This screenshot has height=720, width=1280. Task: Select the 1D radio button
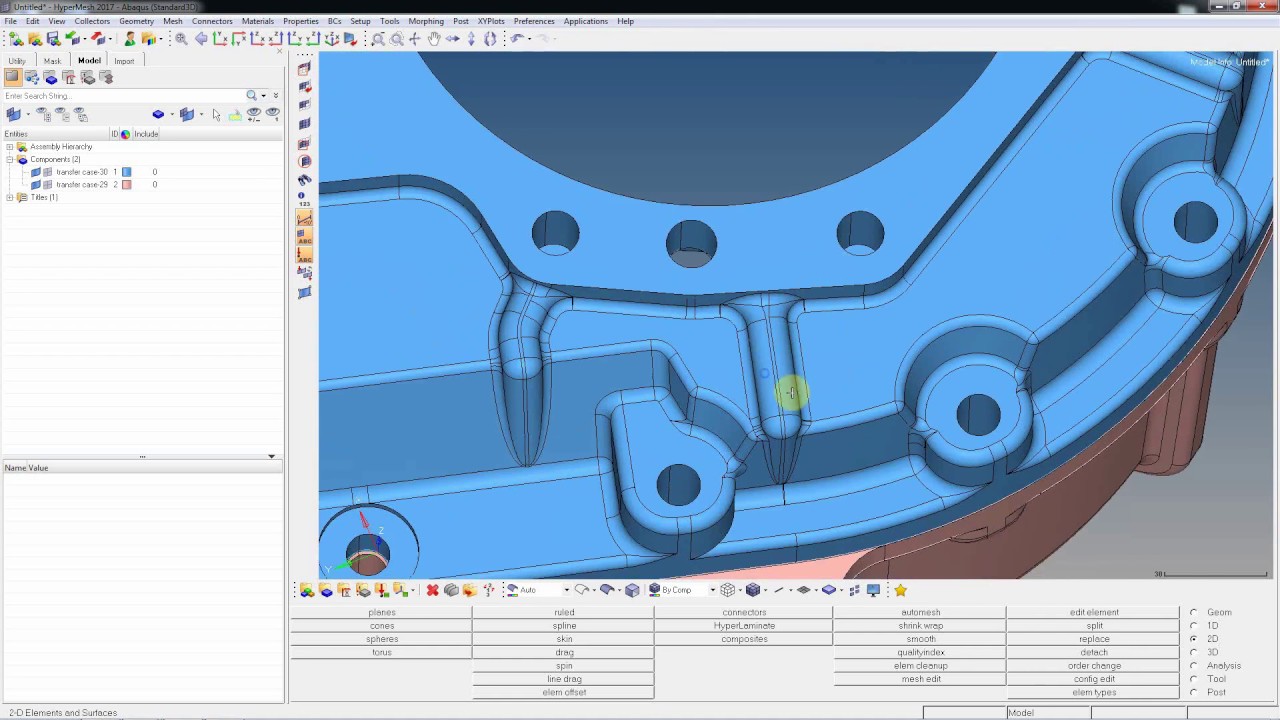pos(1193,626)
